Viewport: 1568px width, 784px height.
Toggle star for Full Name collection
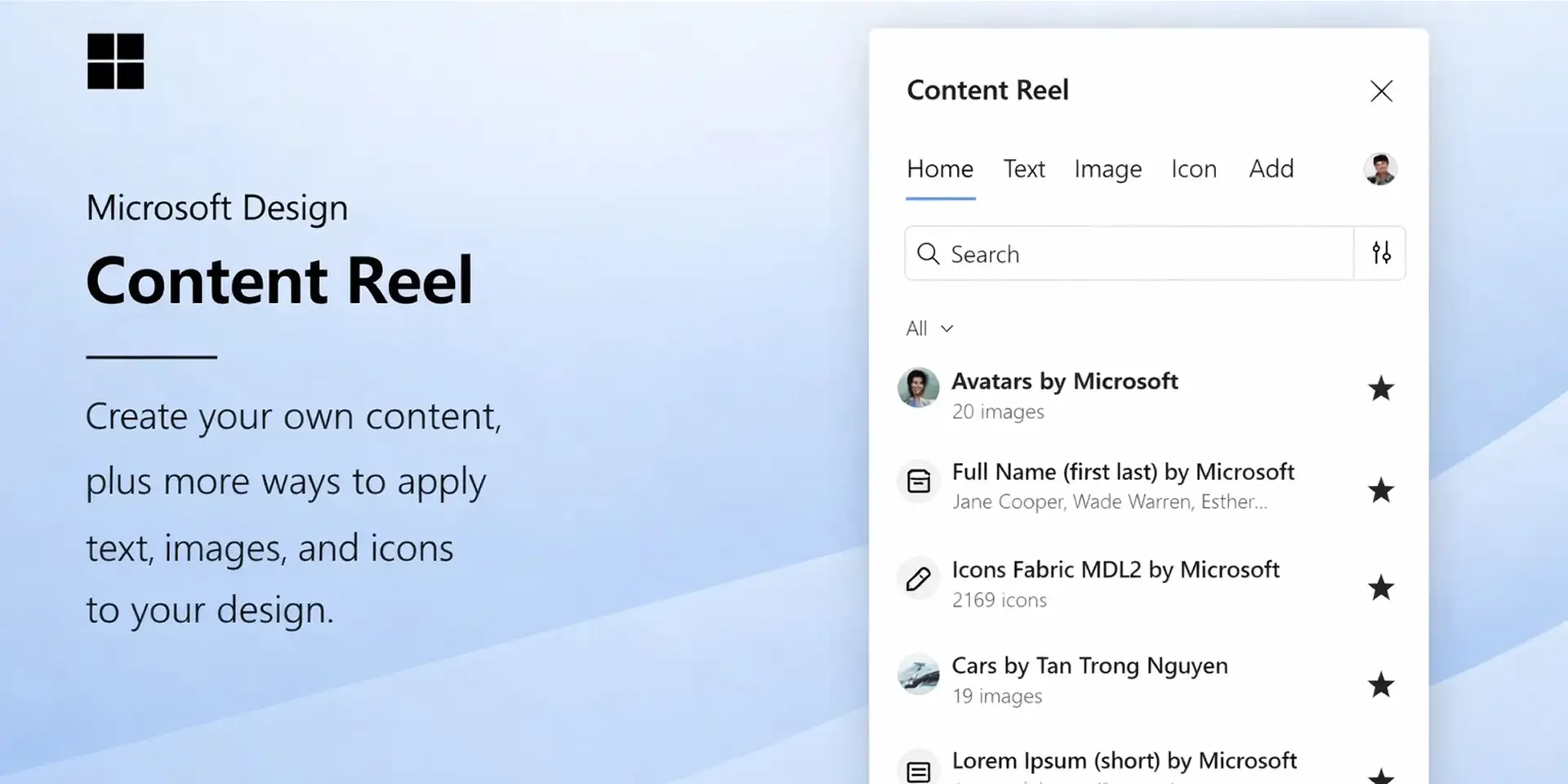tap(1381, 490)
